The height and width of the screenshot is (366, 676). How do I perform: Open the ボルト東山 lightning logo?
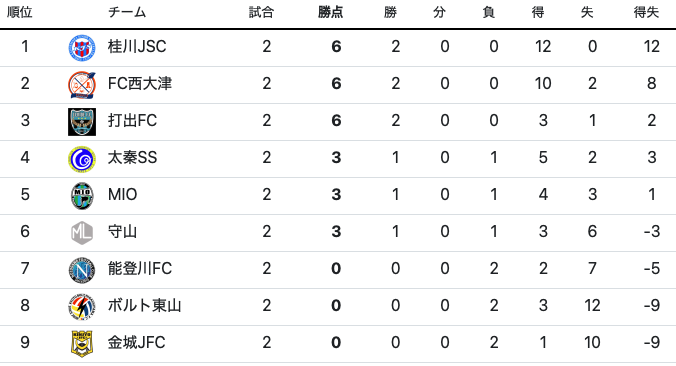[x=82, y=307]
